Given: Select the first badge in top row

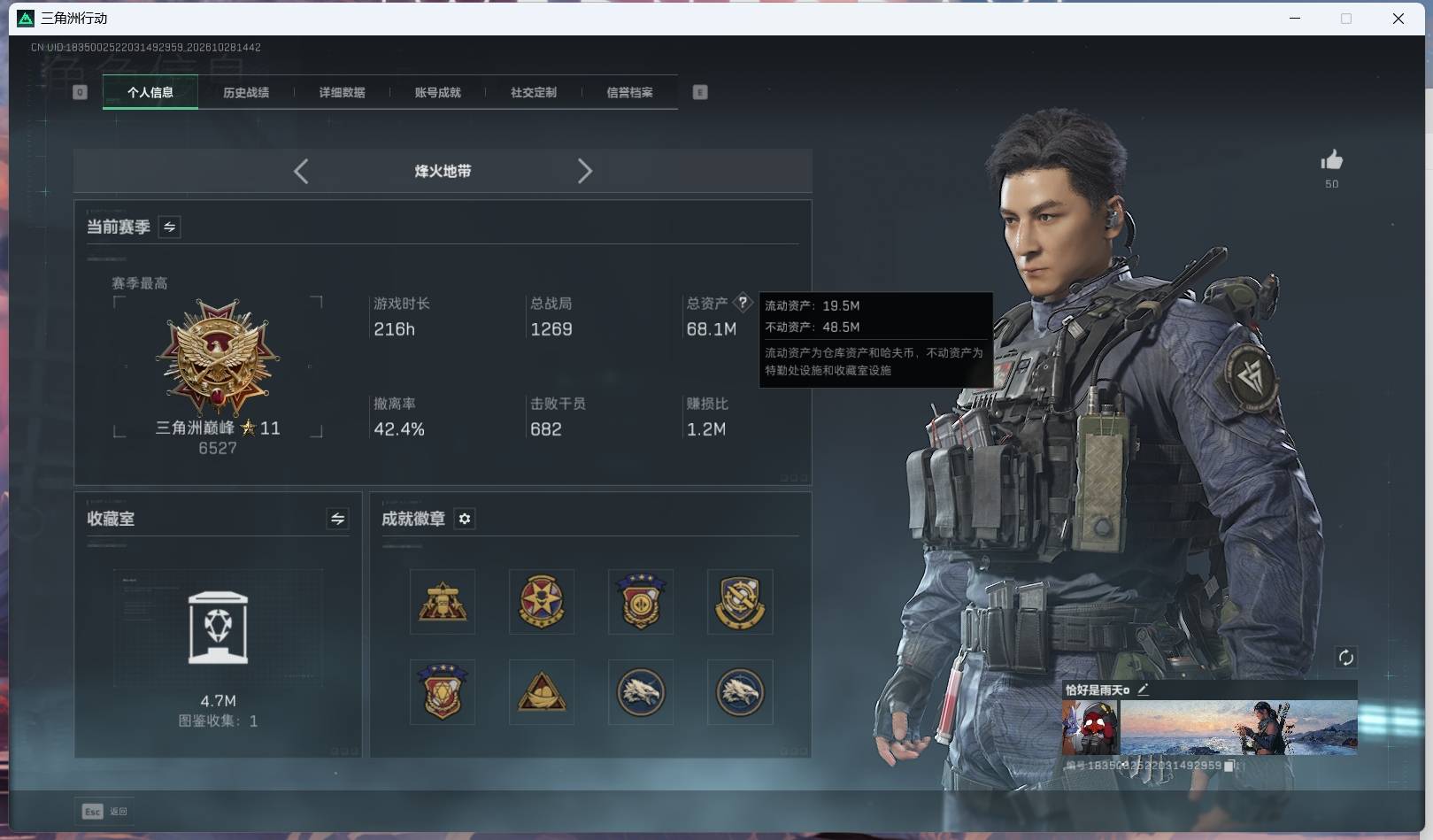Looking at the screenshot, I should coord(443,602).
